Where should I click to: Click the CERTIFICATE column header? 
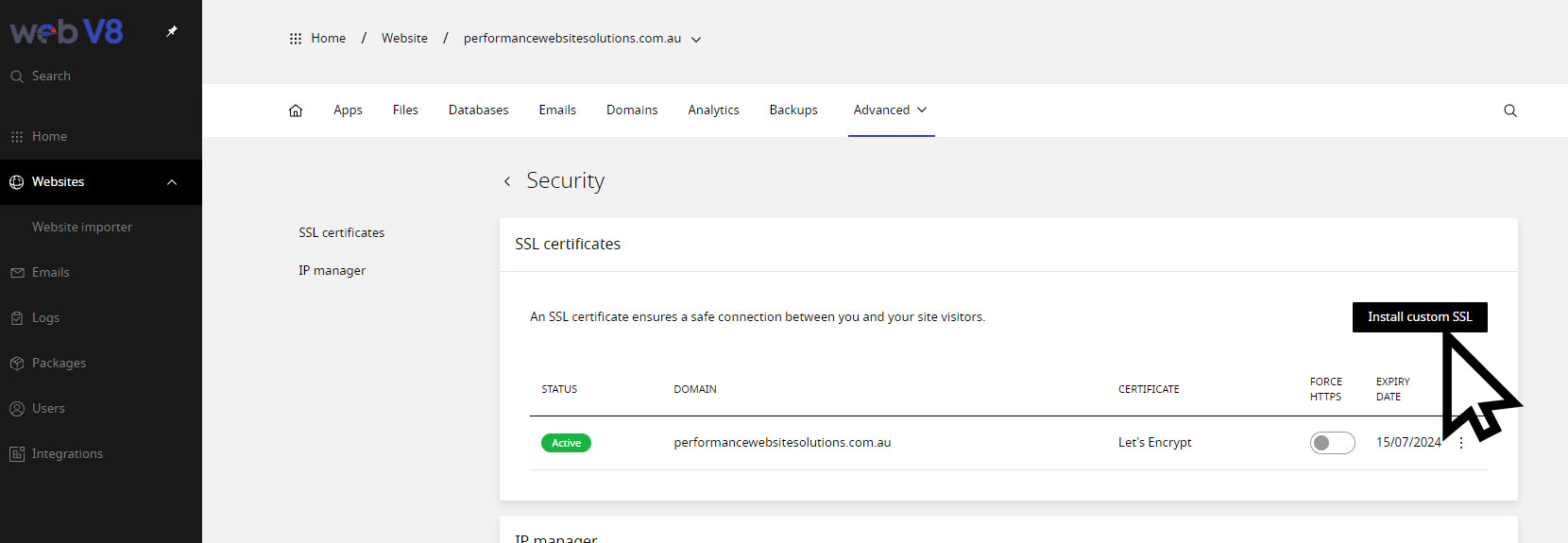tap(1149, 389)
